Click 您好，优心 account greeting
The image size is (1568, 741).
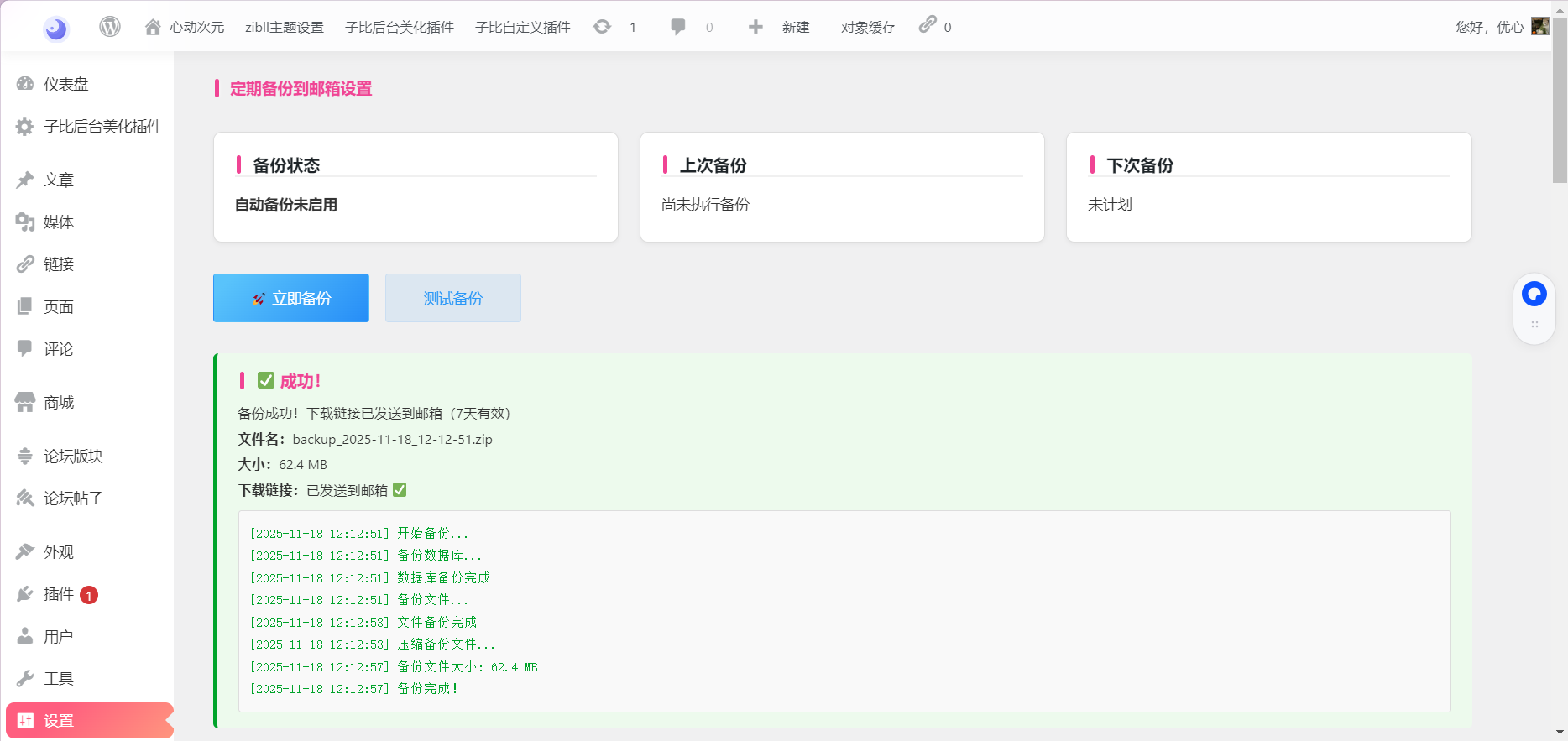tap(1489, 27)
